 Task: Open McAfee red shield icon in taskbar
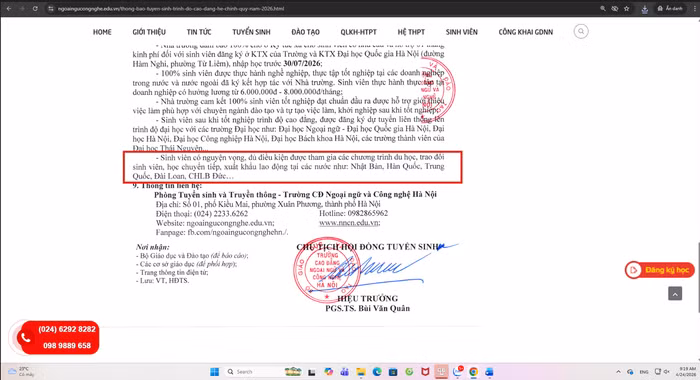pyautogui.click(x=425, y=372)
